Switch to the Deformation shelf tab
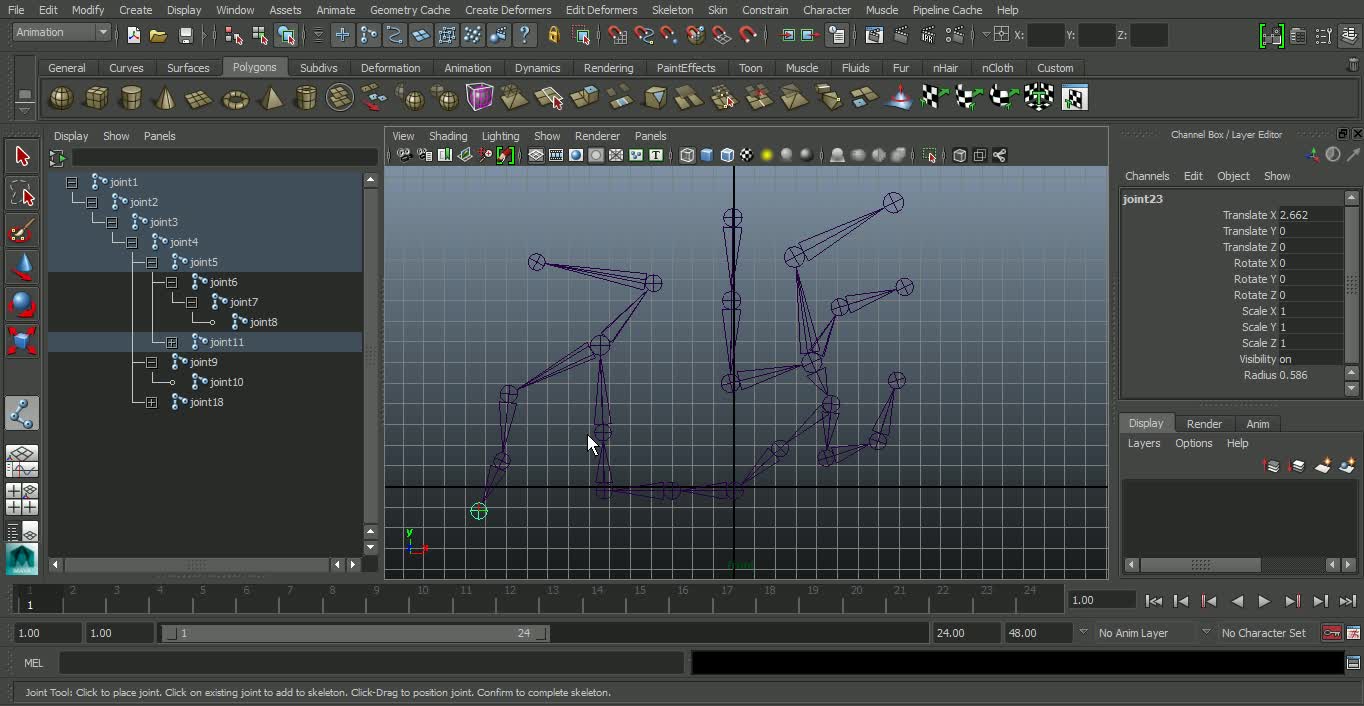The width and height of the screenshot is (1364, 706). tap(390, 68)
